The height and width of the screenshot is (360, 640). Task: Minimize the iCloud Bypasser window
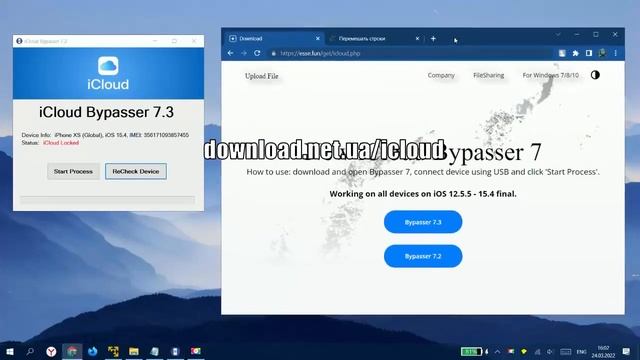[155, 41]
